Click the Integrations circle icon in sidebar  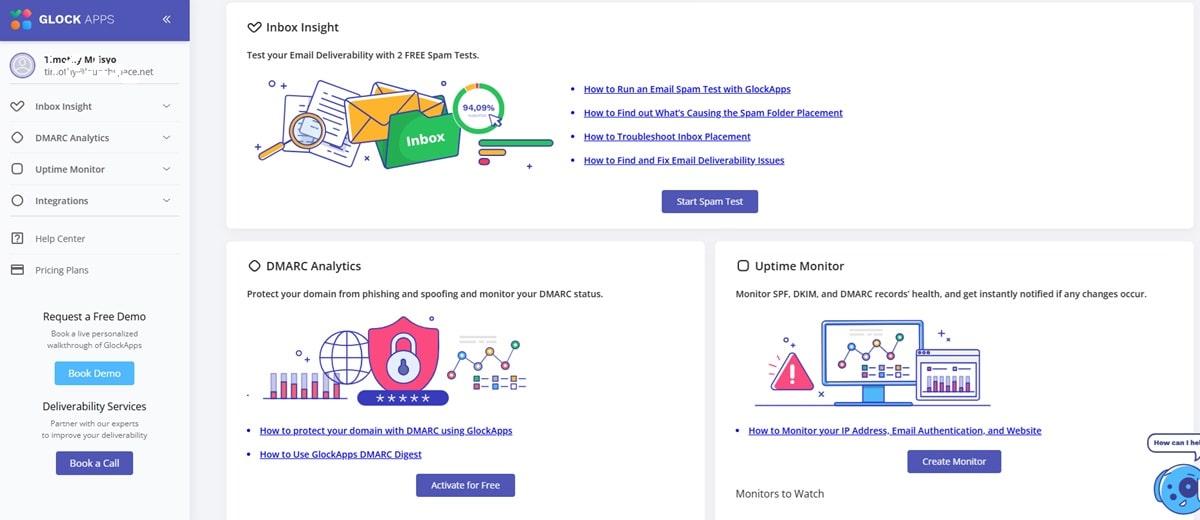coord(17,201)
